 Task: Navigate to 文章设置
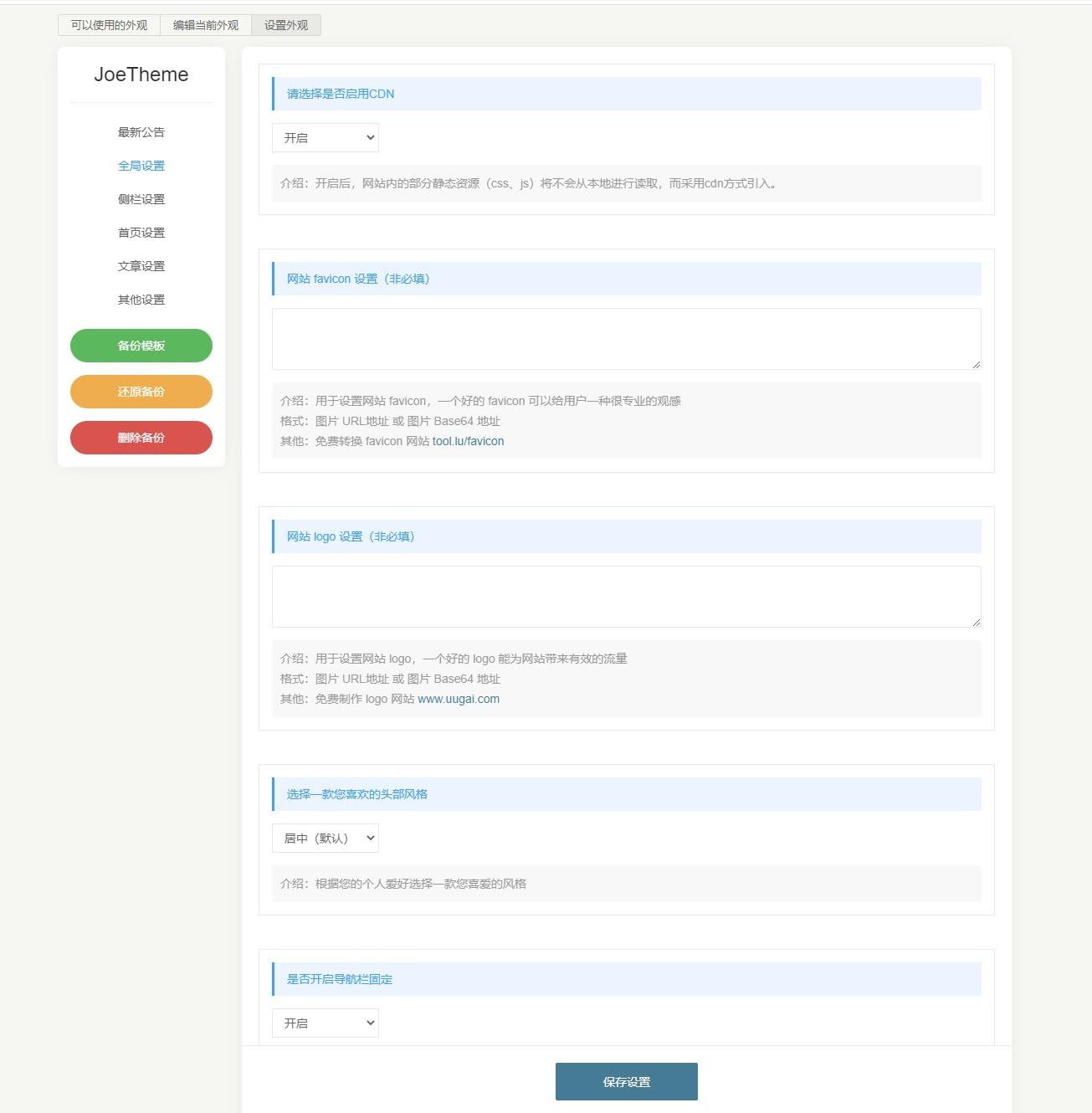141,266
